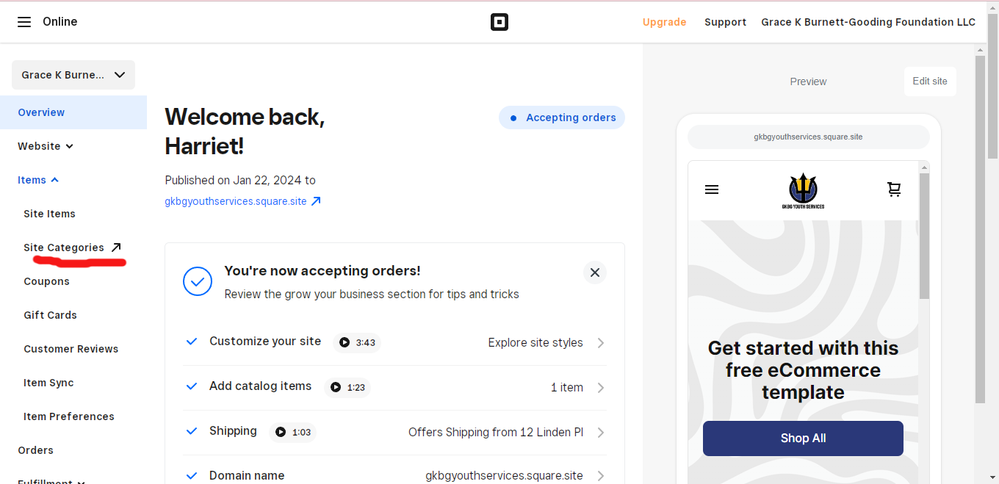
Task: Open the site selector dropdown
Action: click(x=73, y=75)
